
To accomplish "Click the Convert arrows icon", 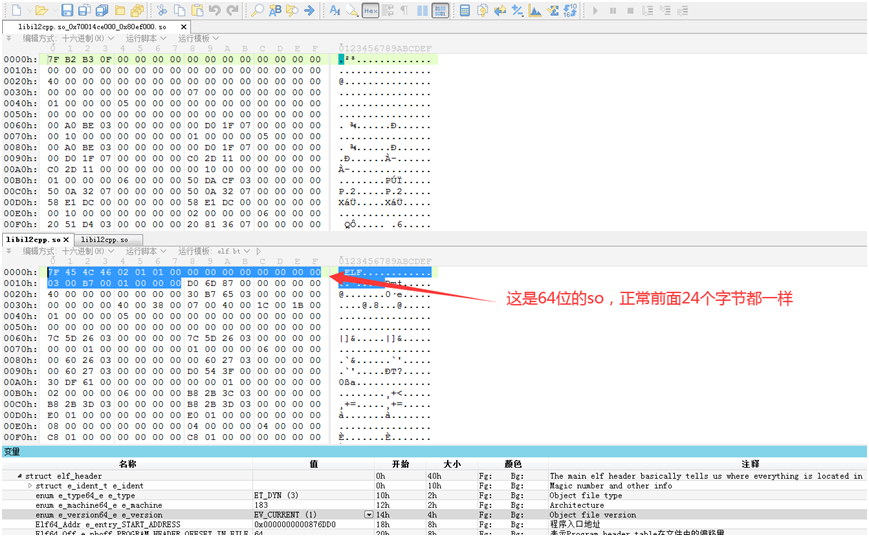I will [x=500, y=10].
